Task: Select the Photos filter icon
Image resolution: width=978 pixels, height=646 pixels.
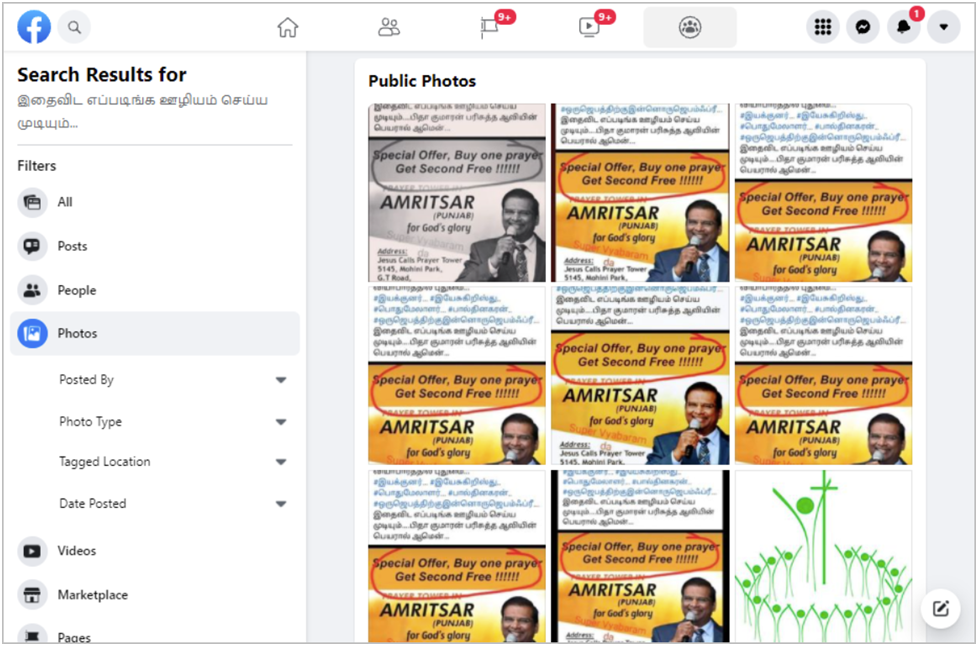Action: coord(32,334)
